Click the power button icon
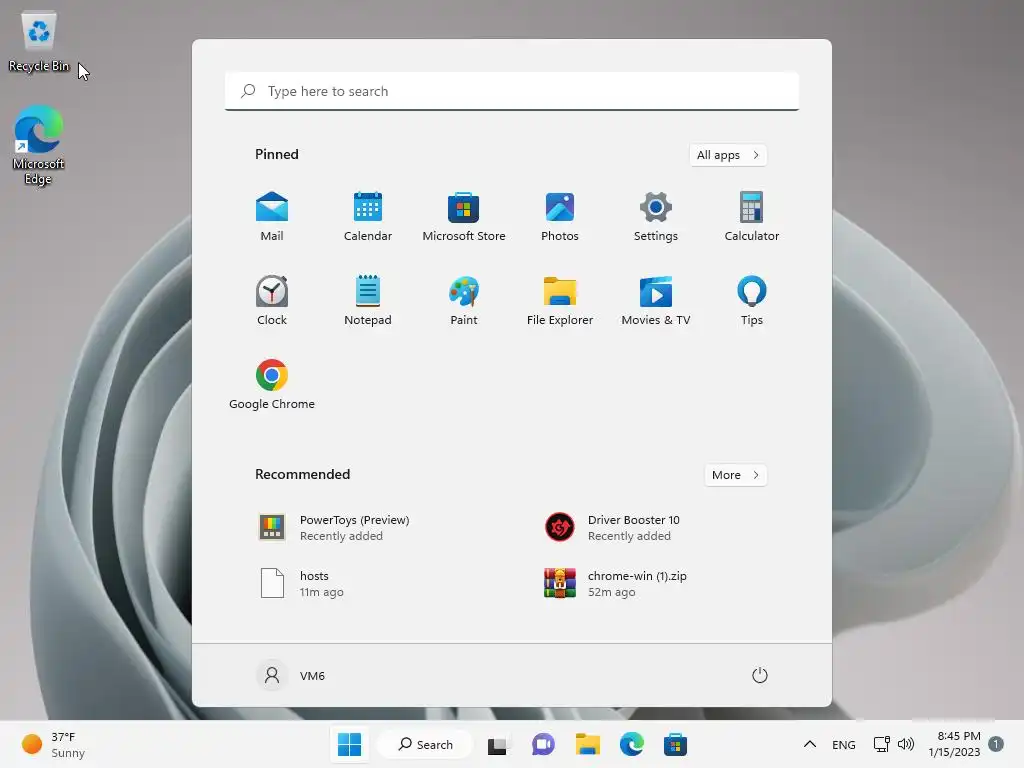 click(x=760, y=675)
